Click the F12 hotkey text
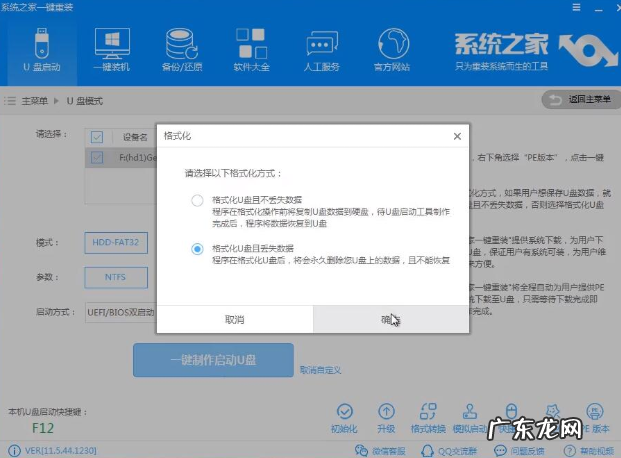 coord(43,428)
